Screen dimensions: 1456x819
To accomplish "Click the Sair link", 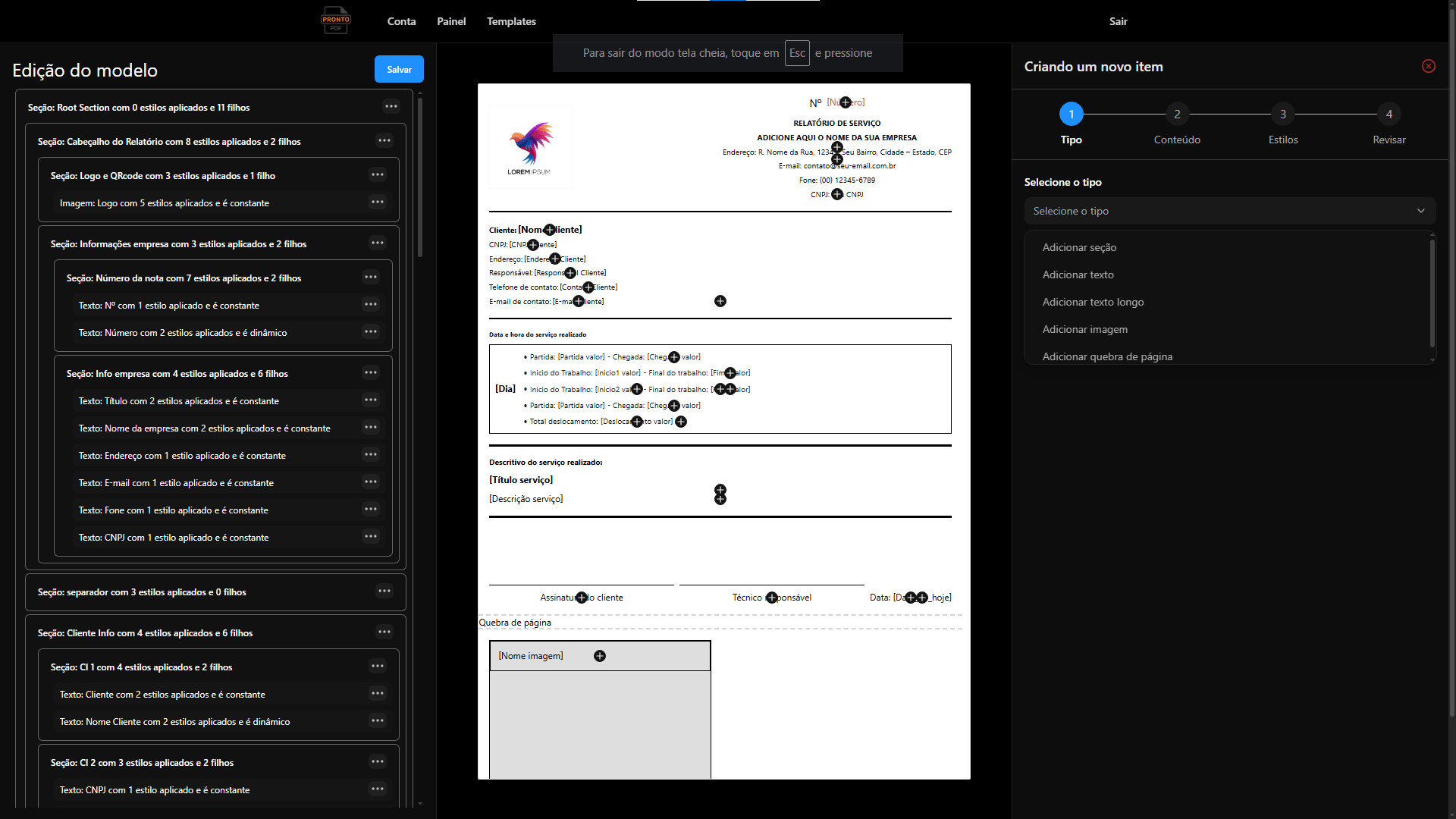I will (x=1118, y=21).
